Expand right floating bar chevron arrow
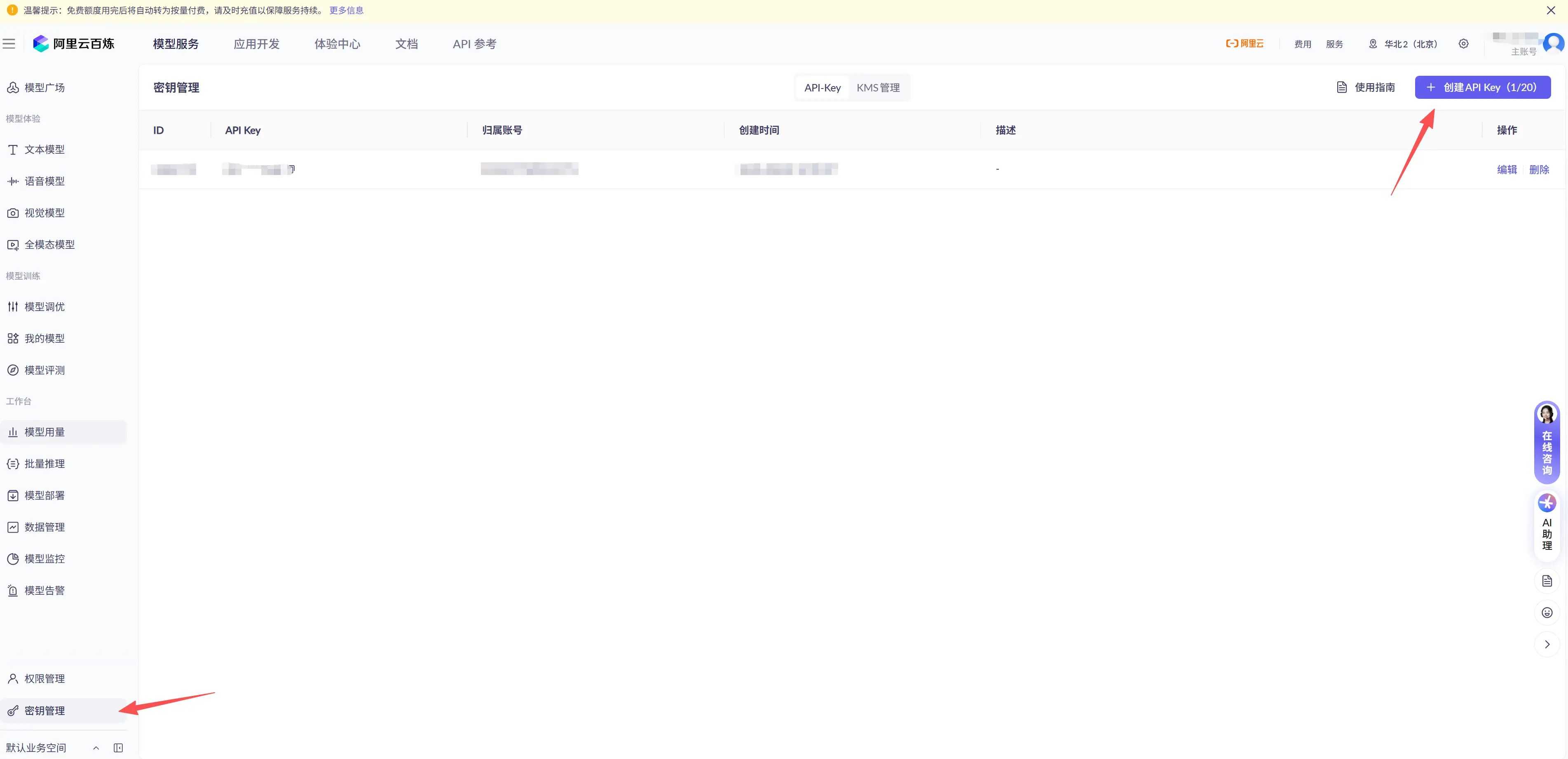 (x=1547, y=644)
